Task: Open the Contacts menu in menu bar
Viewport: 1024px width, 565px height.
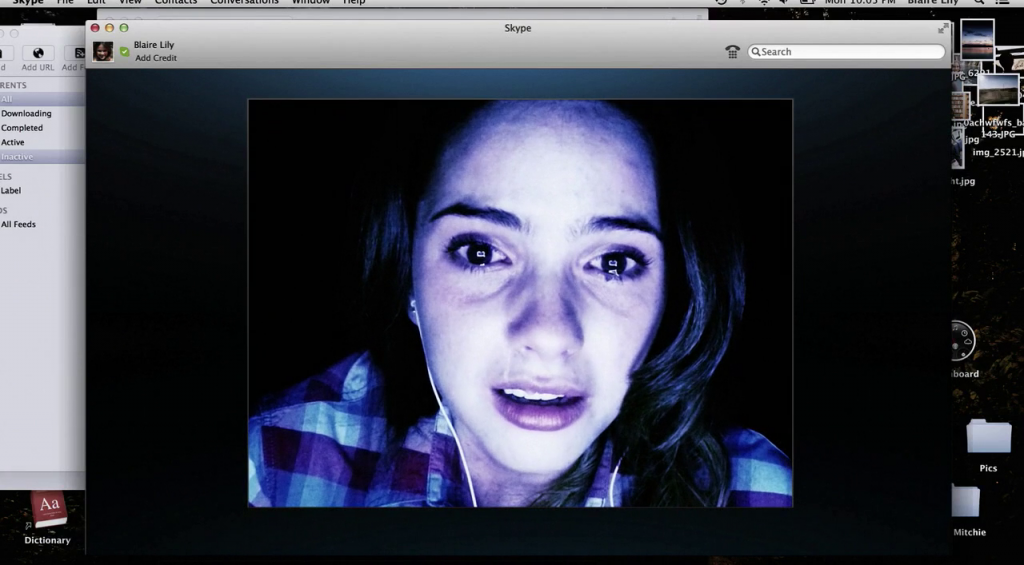Action: click(176, 2)
